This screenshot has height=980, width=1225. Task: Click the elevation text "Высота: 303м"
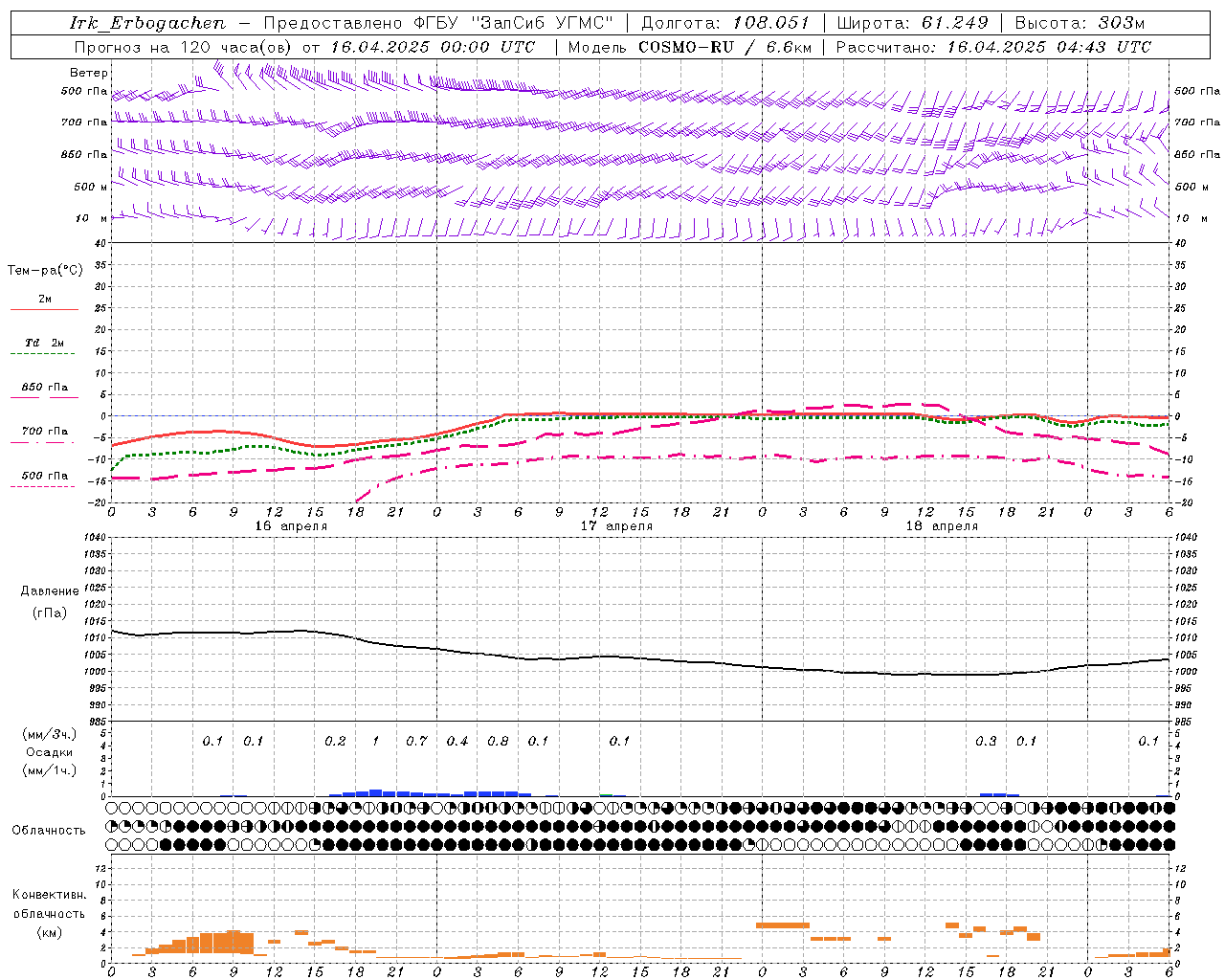tap(1080, 23)
